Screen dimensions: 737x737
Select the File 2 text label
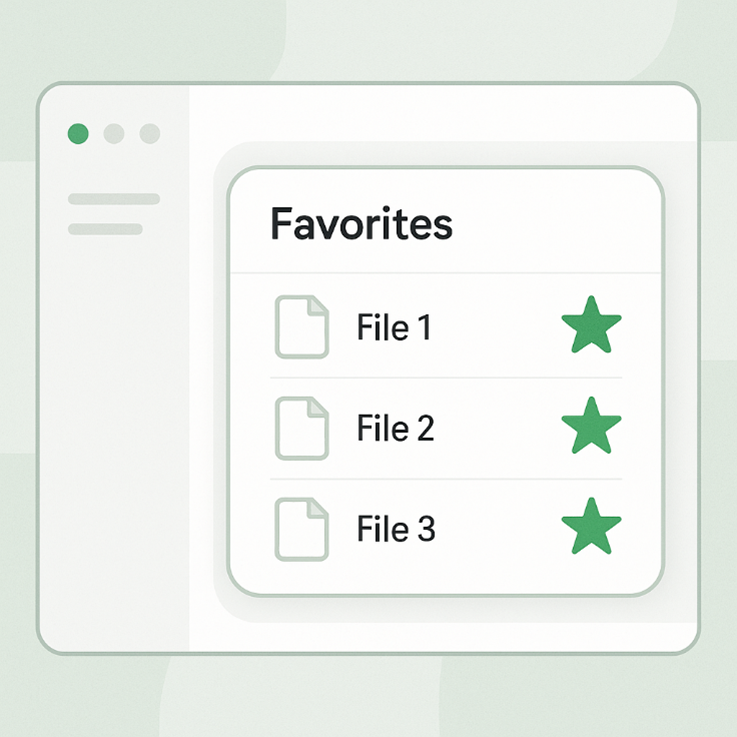(395, 428)
